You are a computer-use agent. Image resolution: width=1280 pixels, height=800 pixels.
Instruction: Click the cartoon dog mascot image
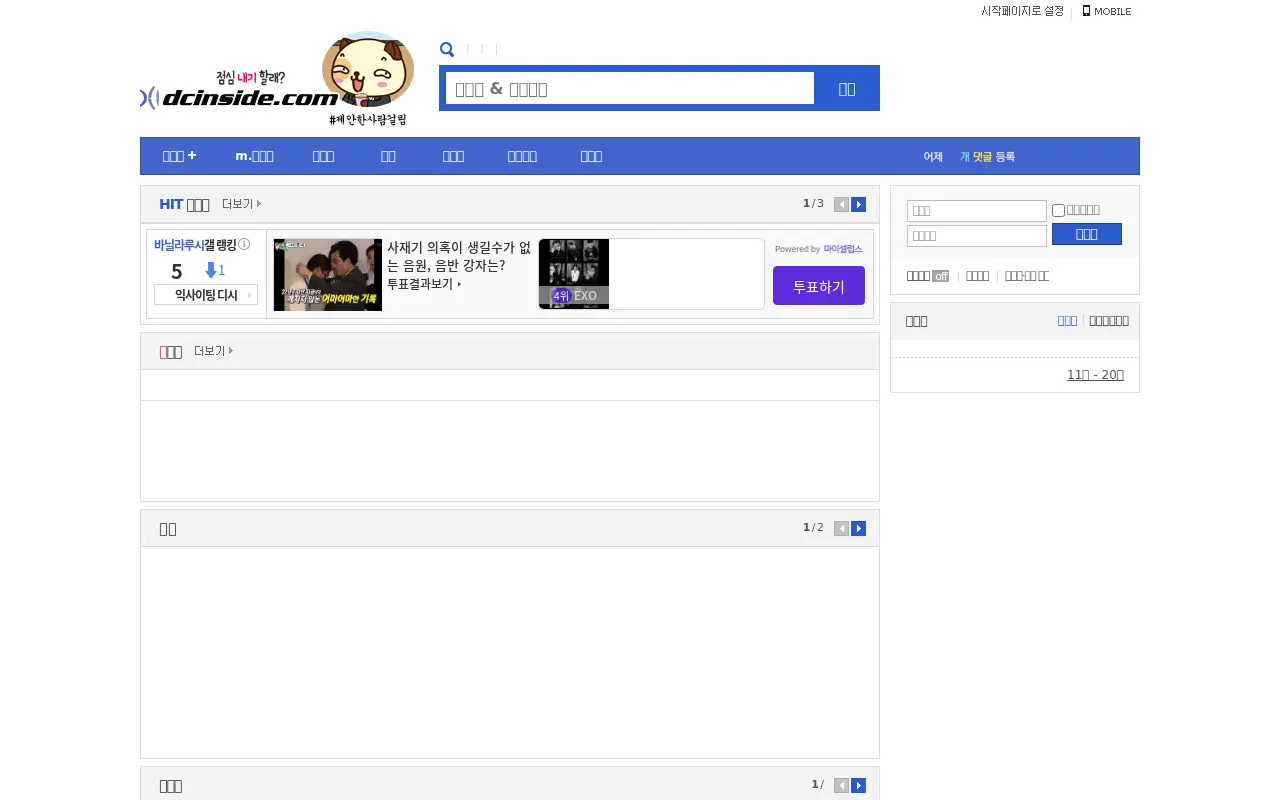coord(368,70)
